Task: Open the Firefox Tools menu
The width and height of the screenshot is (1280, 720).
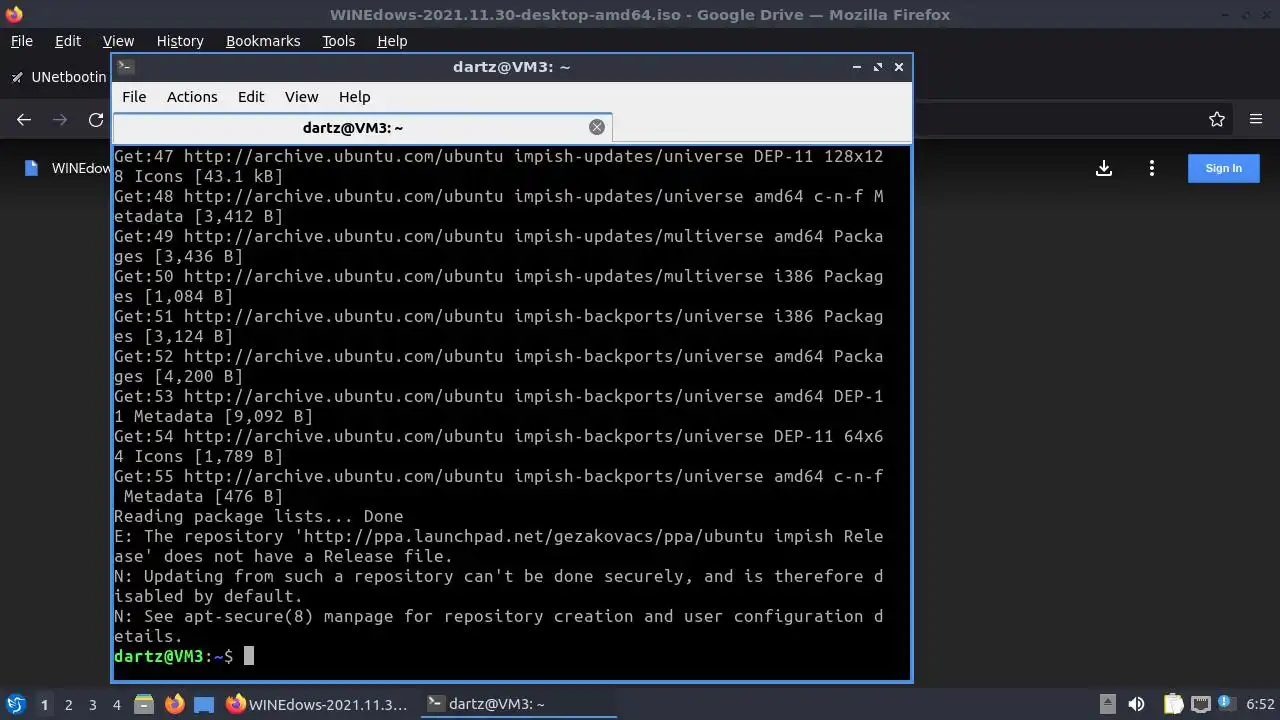Action: click(x=338, y=41)
